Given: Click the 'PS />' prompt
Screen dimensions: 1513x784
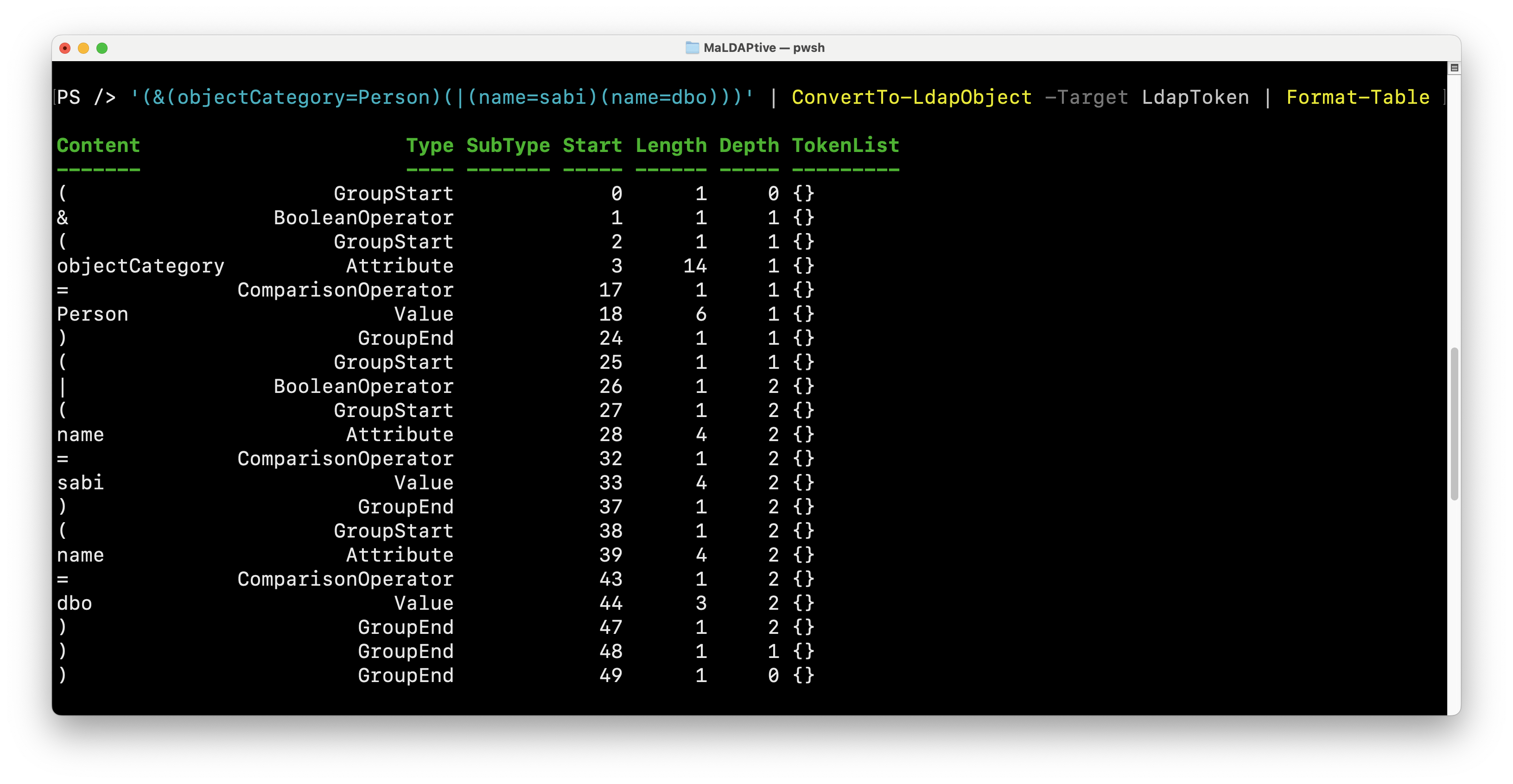Looking at the screenshot, I should tap(86, 97).
